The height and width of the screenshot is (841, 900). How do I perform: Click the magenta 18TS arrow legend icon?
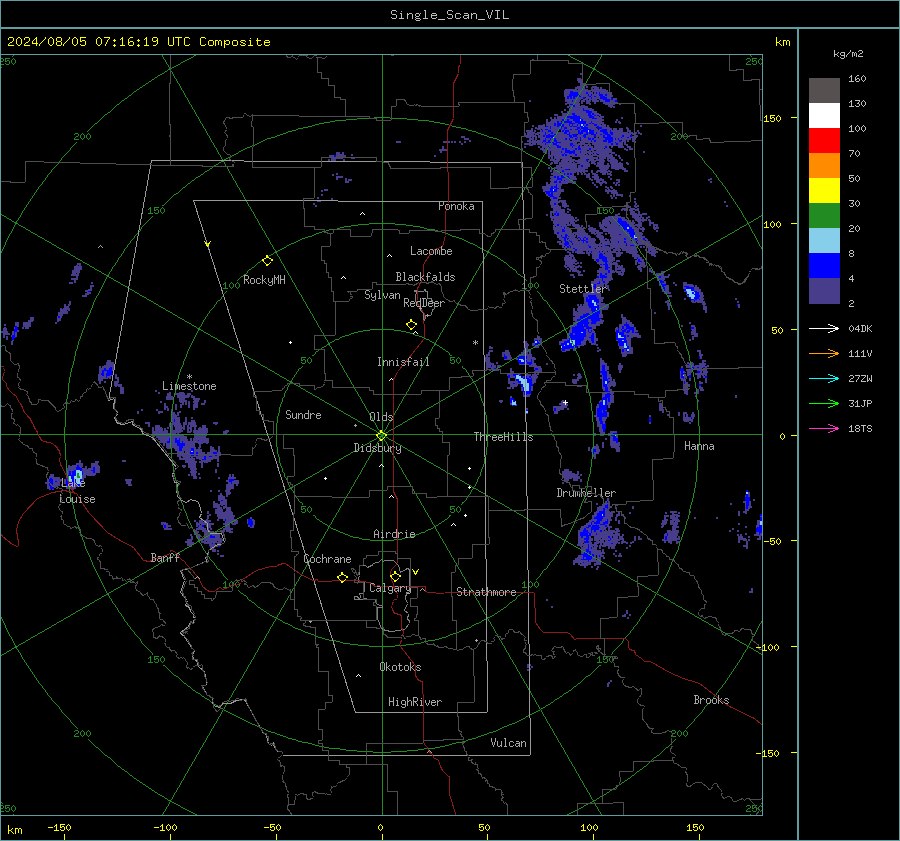coord(824,429)
